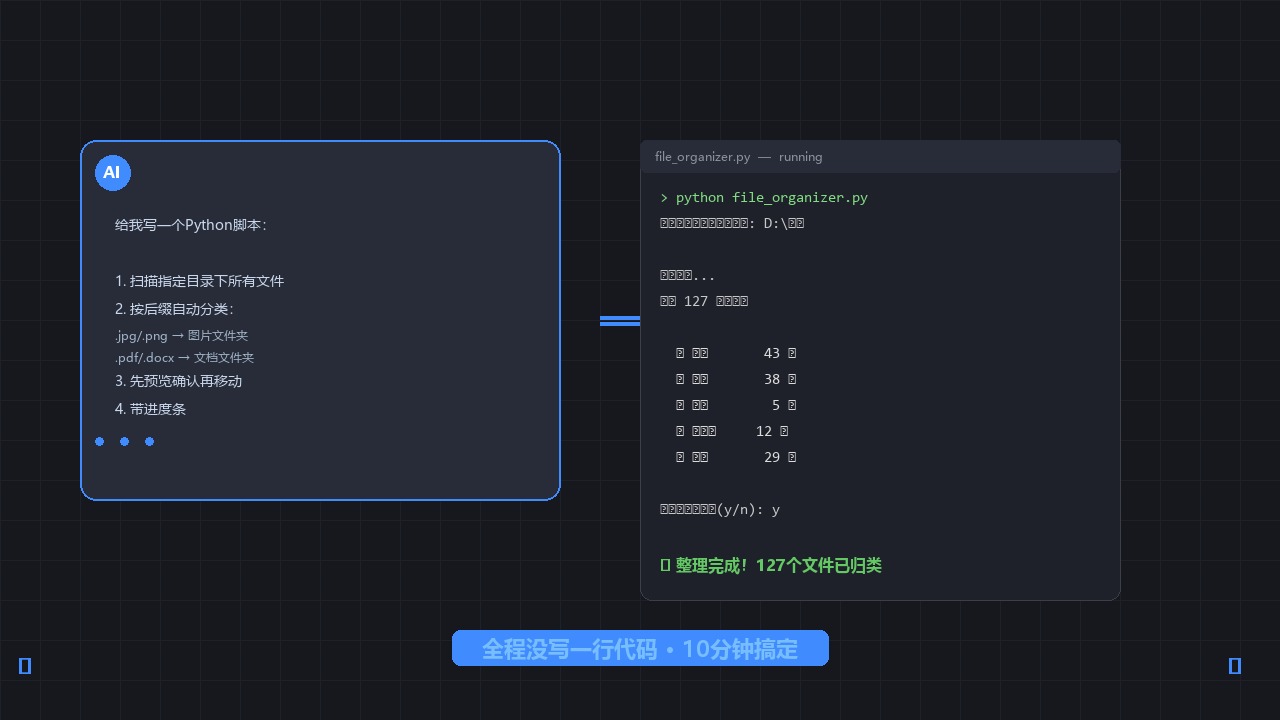Click the line "1. 扫描指定目录下所有文件"

(200, 281)
